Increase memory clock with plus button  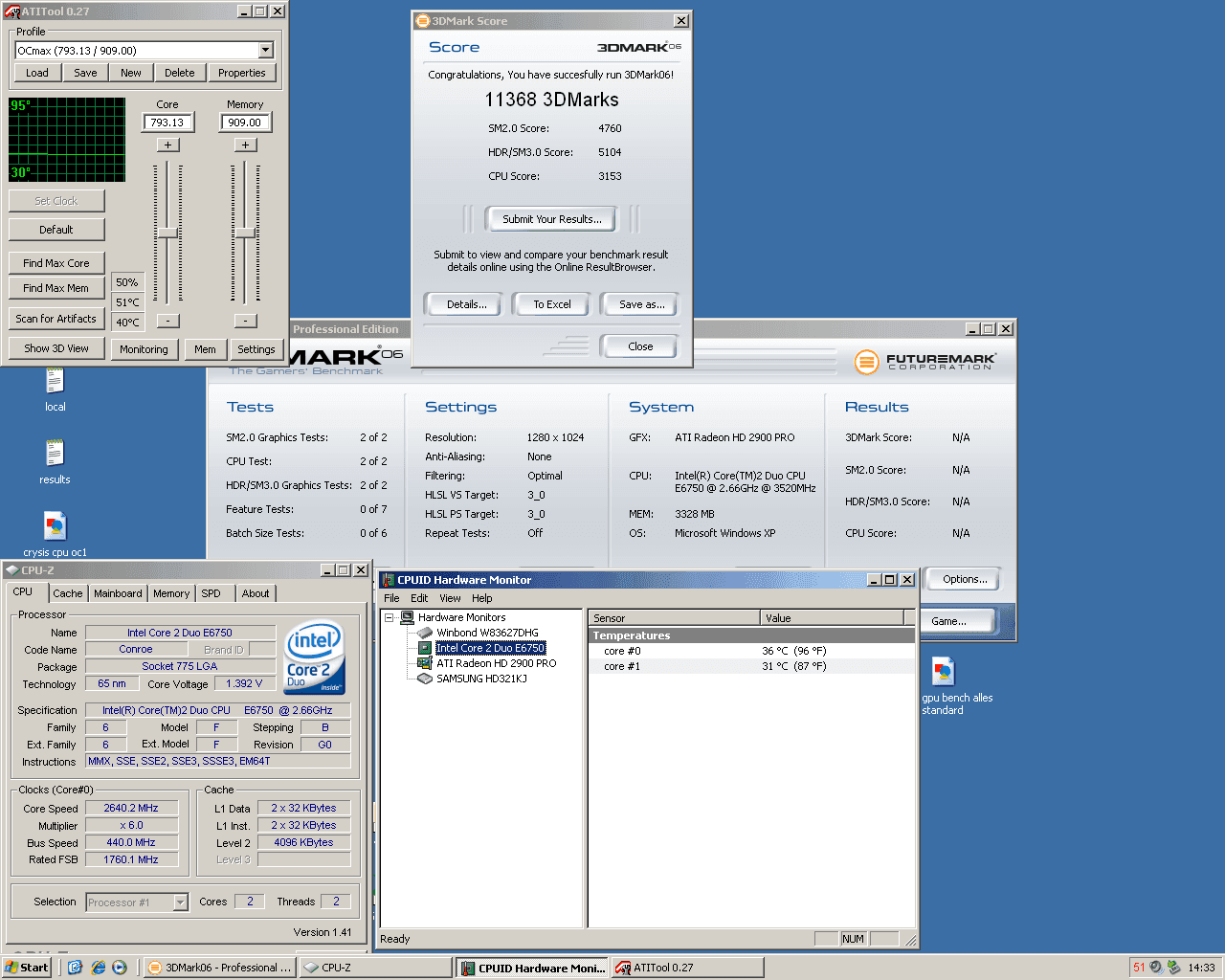pos(245,145)
